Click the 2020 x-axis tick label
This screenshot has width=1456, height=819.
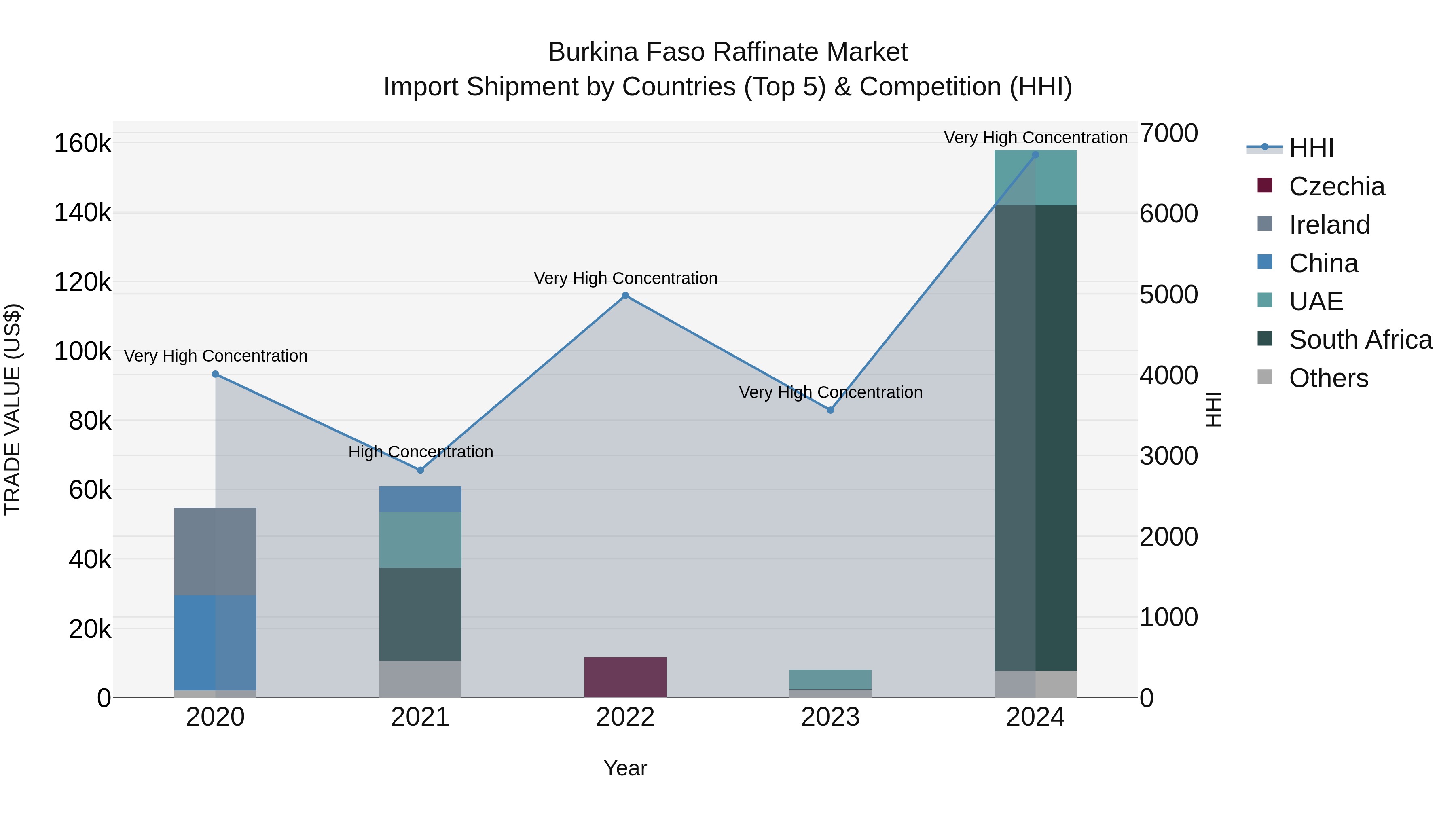click(215, 717)
